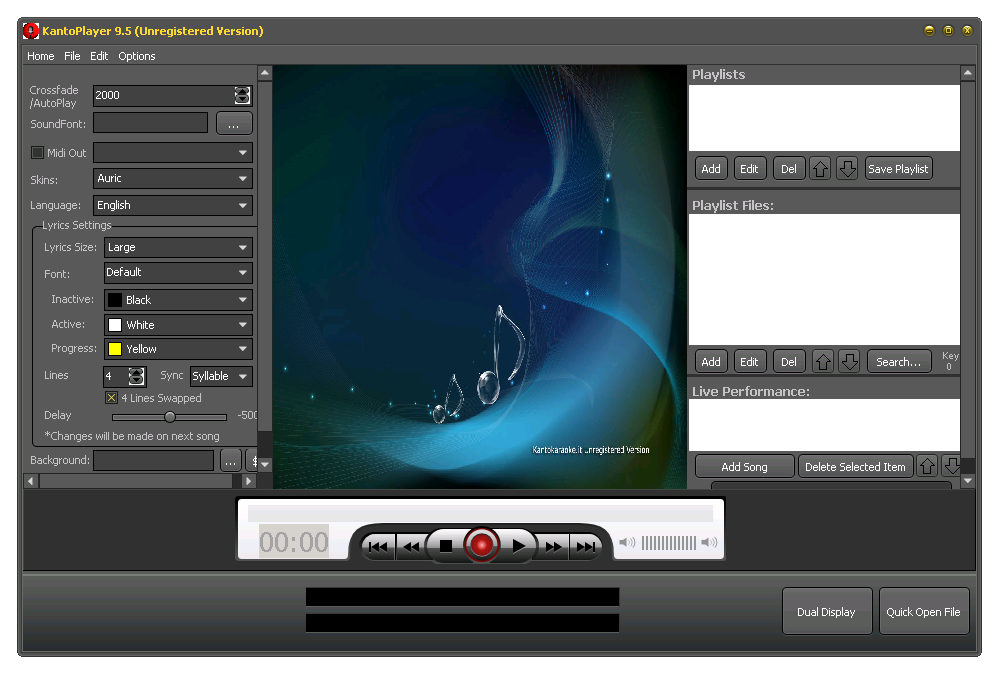Click the Lines count stepper
The image size is (1002, 683).
point(136,376)
